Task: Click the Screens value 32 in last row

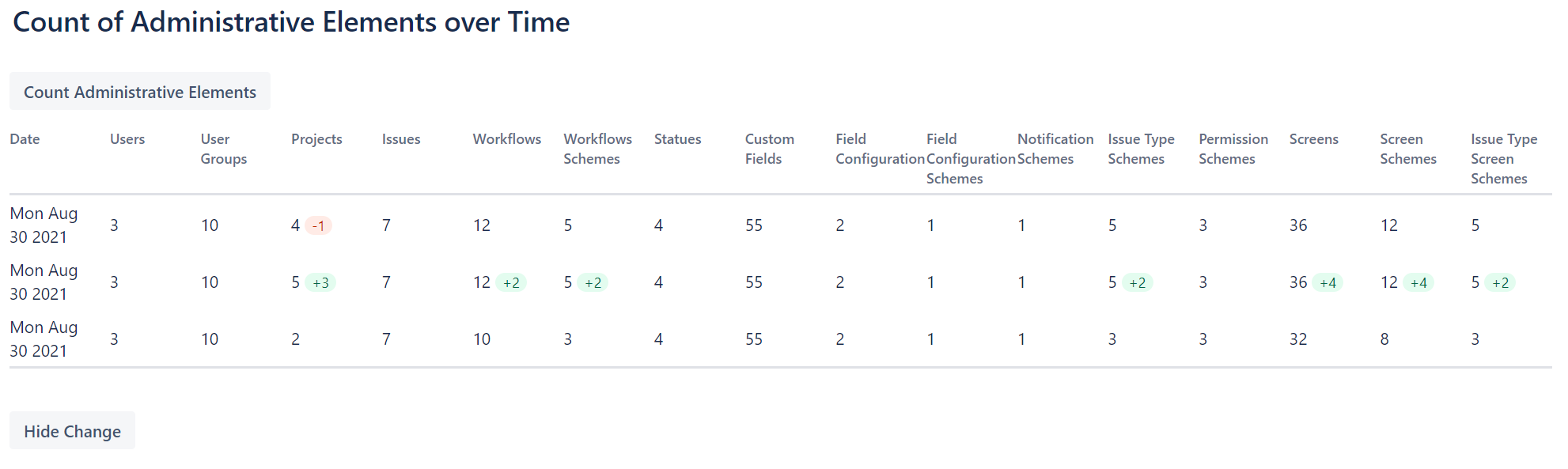Action: (x=1298, y=339)
